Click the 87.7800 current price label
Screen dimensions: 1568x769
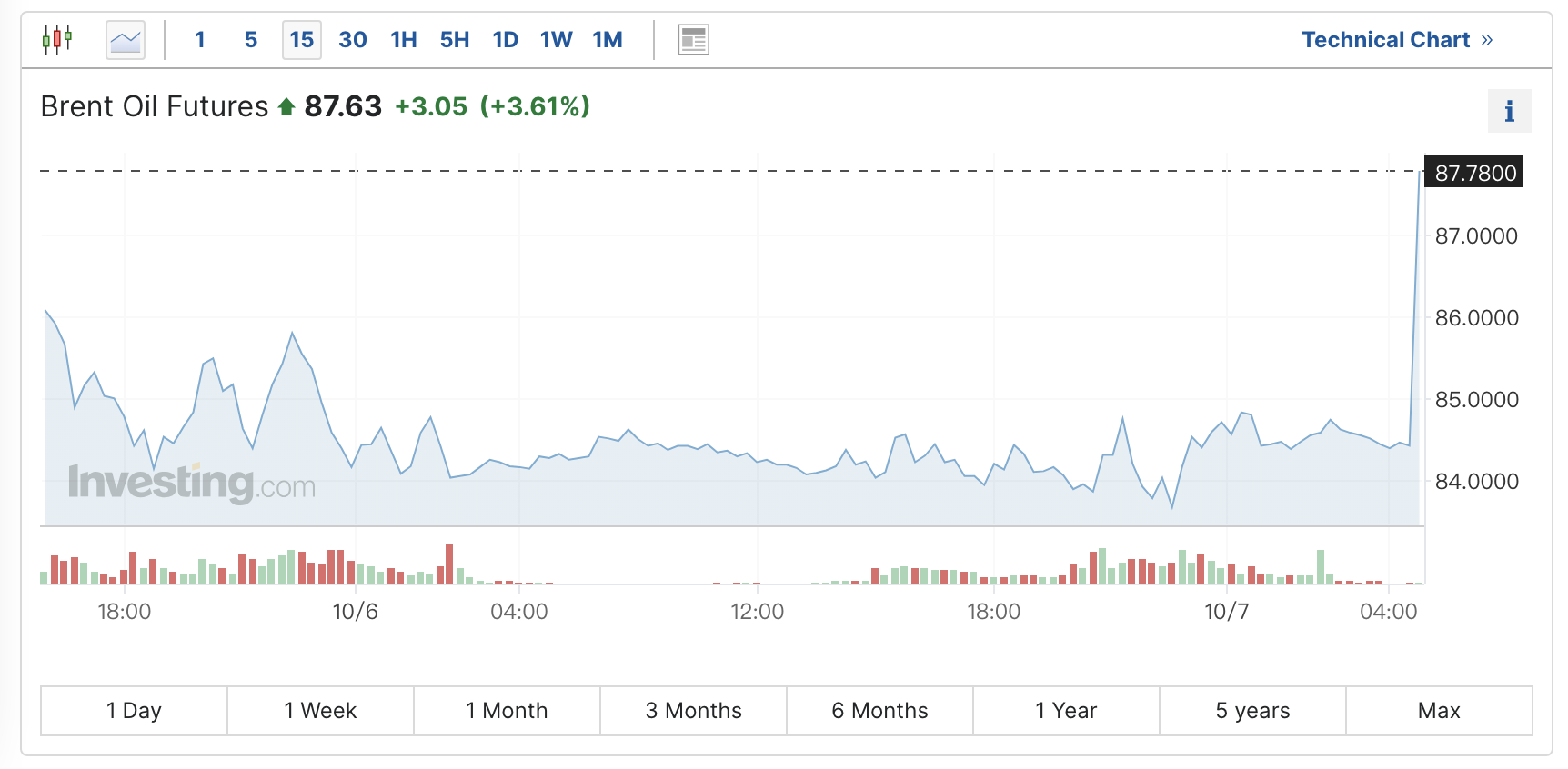click(1475, 173)
